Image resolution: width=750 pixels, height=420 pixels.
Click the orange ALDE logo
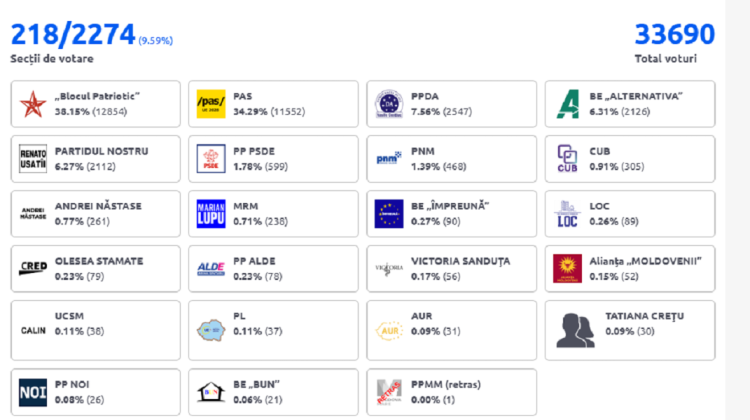tap(210, 268)
